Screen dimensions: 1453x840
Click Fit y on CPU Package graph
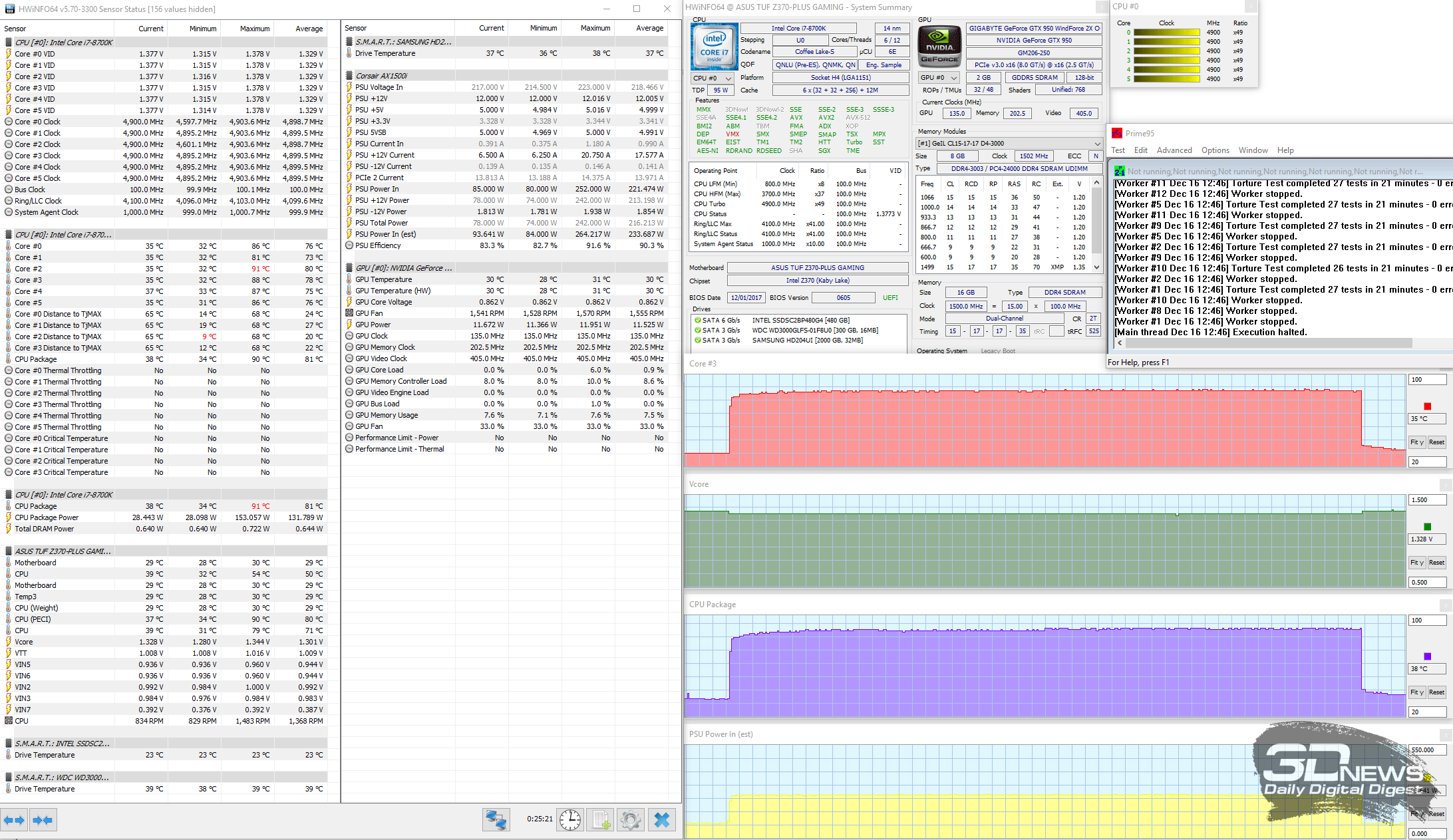pos(1416,692)
